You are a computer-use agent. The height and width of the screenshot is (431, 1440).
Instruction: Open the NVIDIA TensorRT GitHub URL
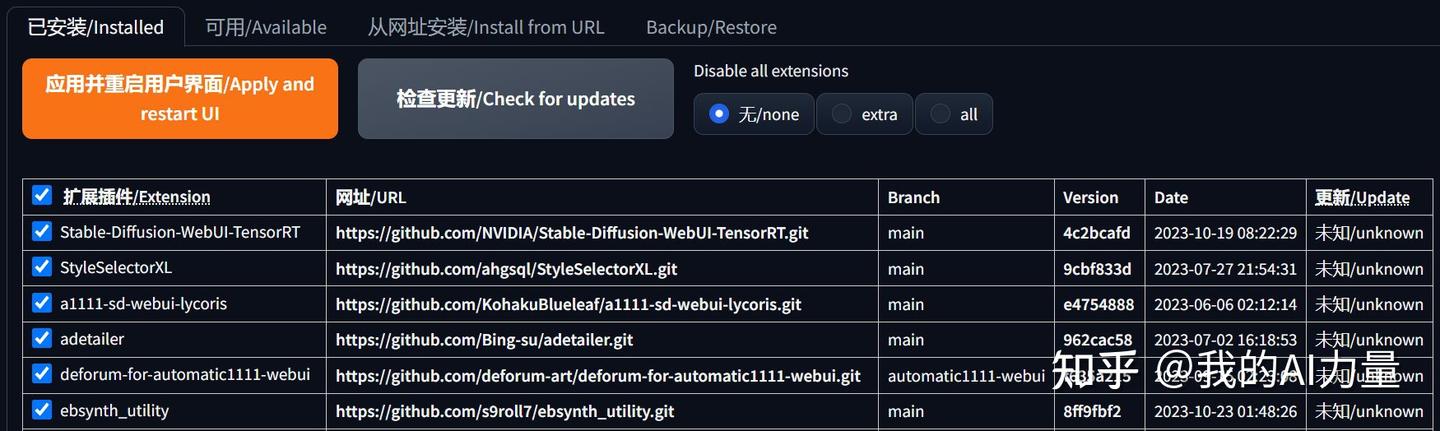[x=572, y=233]
